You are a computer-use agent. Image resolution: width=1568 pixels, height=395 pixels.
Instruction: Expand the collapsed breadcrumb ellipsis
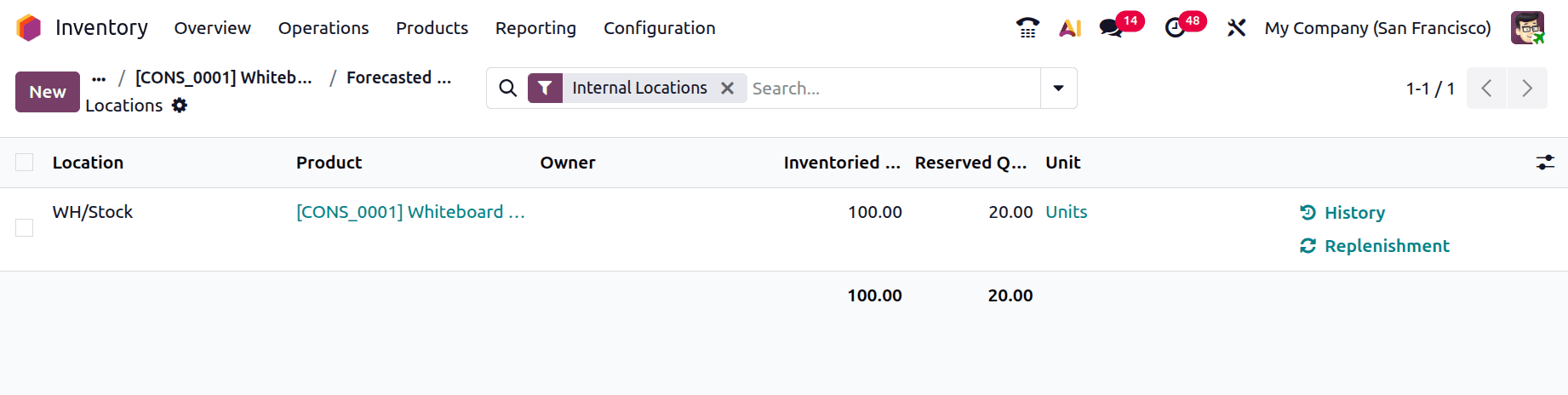[99, 78]
